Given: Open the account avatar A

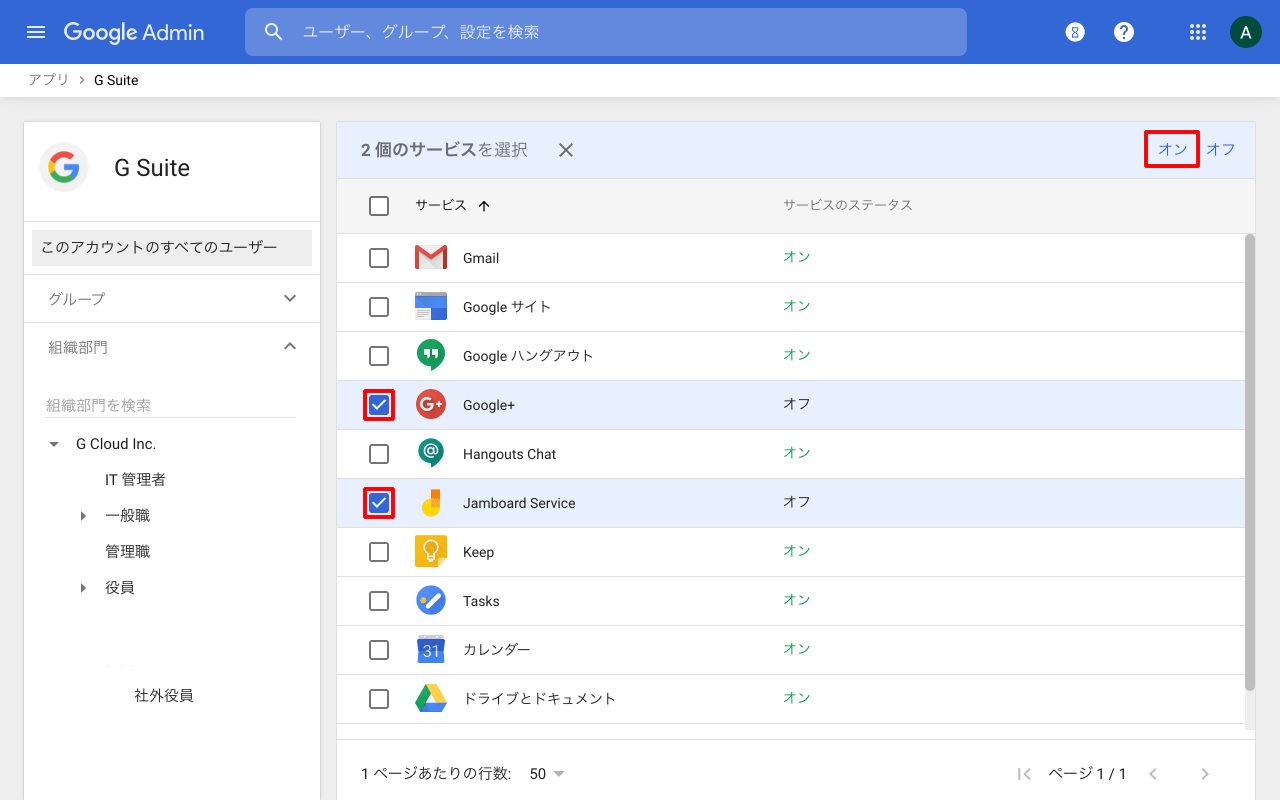Looking at the screenshot, I should 1245,32.
